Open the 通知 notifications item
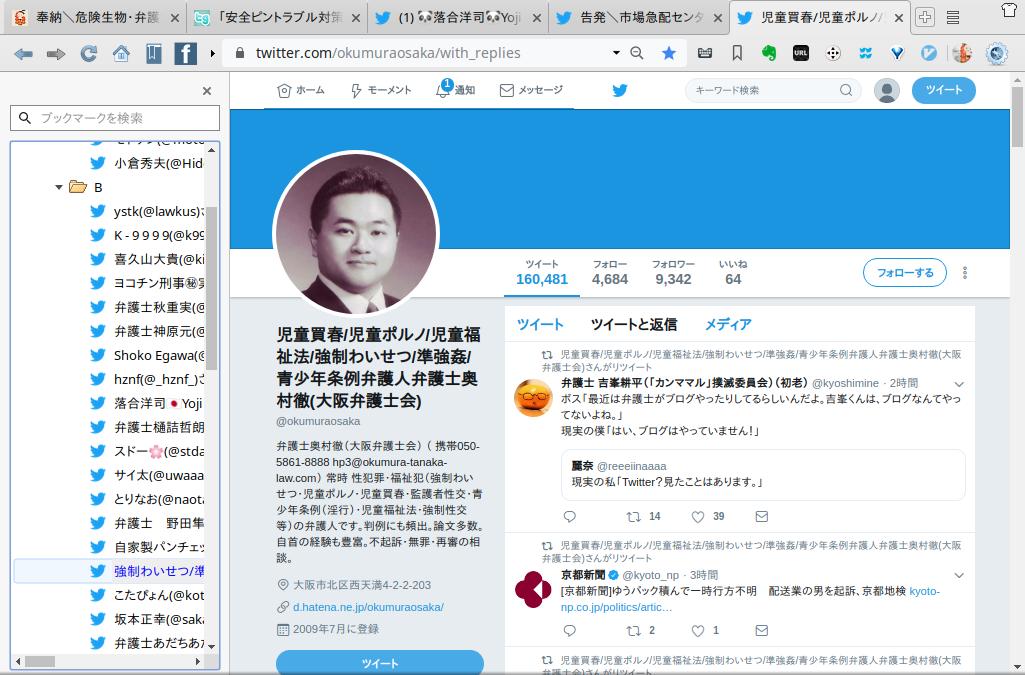Screen dimensions: 1025x675 tap(455, 90)
